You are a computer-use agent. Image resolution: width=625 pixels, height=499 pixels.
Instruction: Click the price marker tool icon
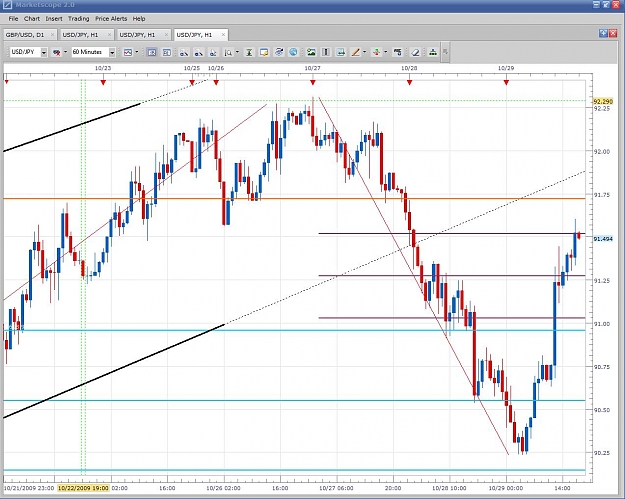tap(397, 52)
